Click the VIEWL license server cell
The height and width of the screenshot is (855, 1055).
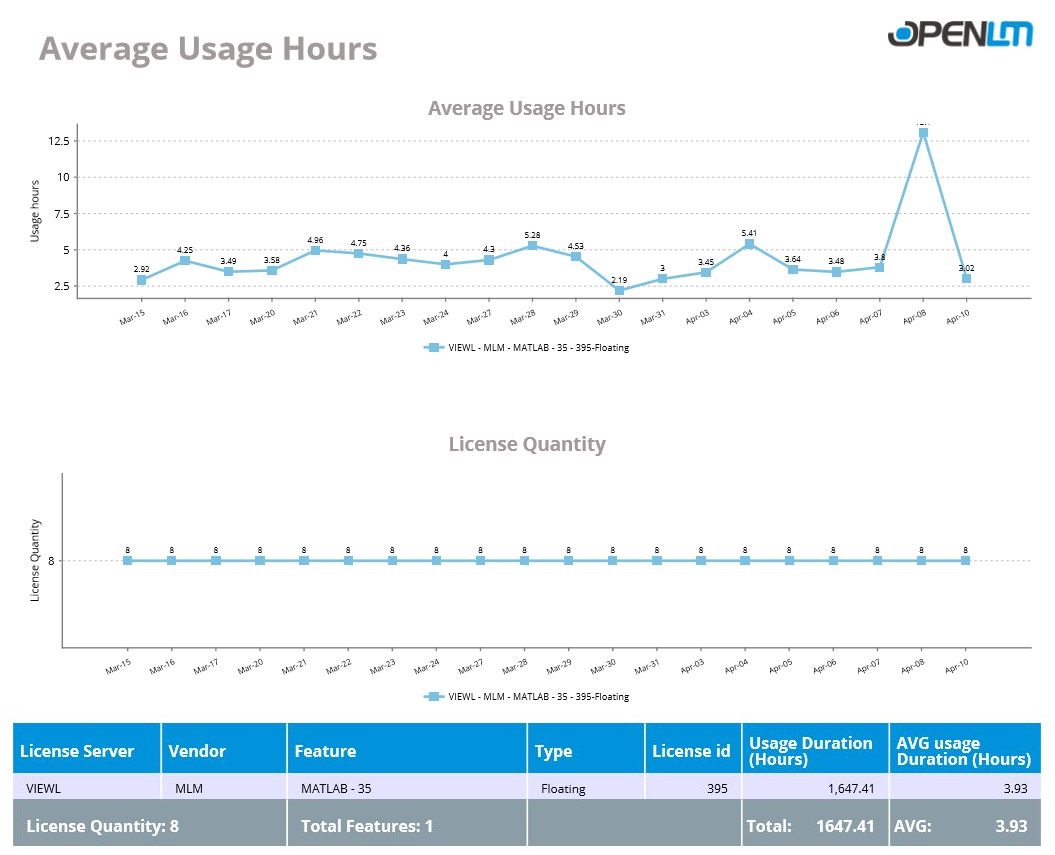[43, 788]
